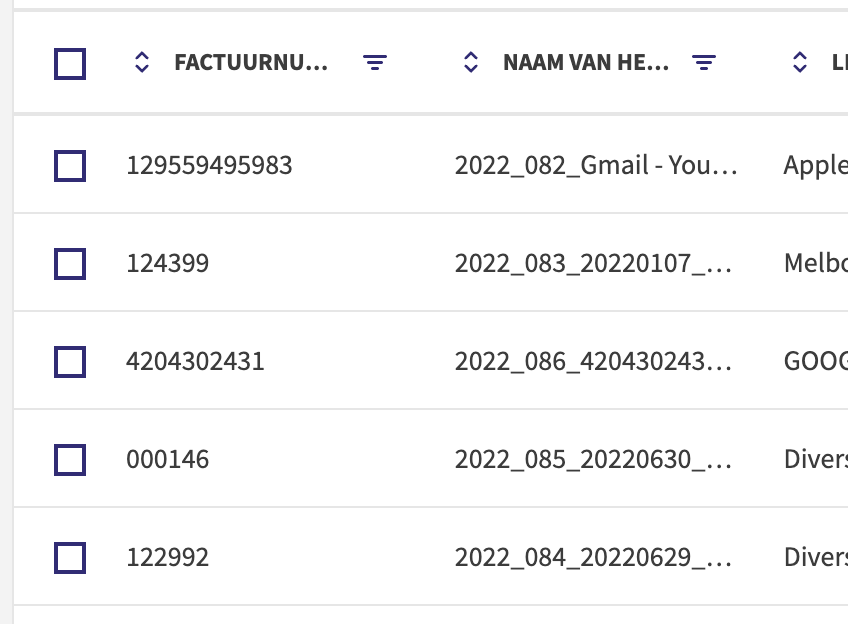Select the row checkbox for 000146

tap(70, 460)
